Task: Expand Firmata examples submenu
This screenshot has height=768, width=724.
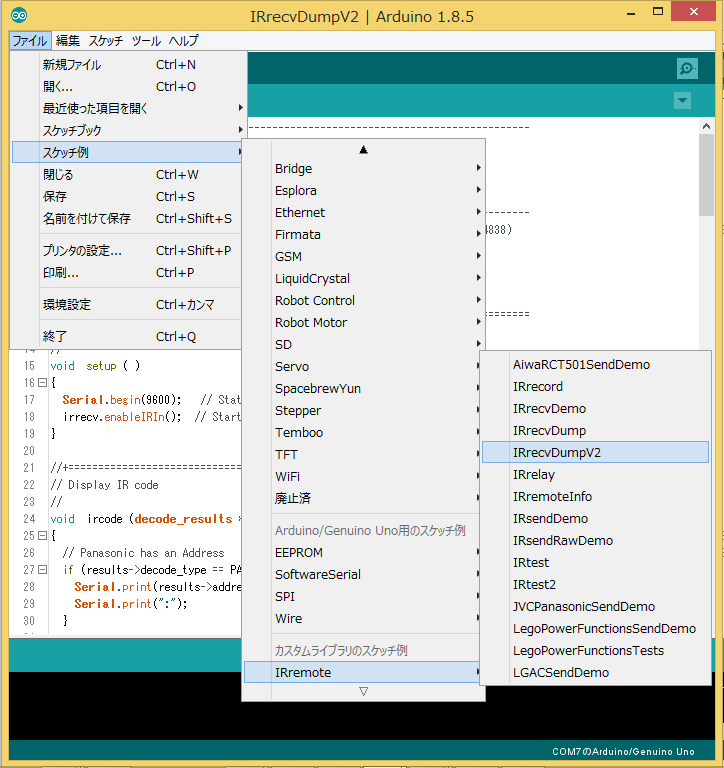Action: coord(363,235)
